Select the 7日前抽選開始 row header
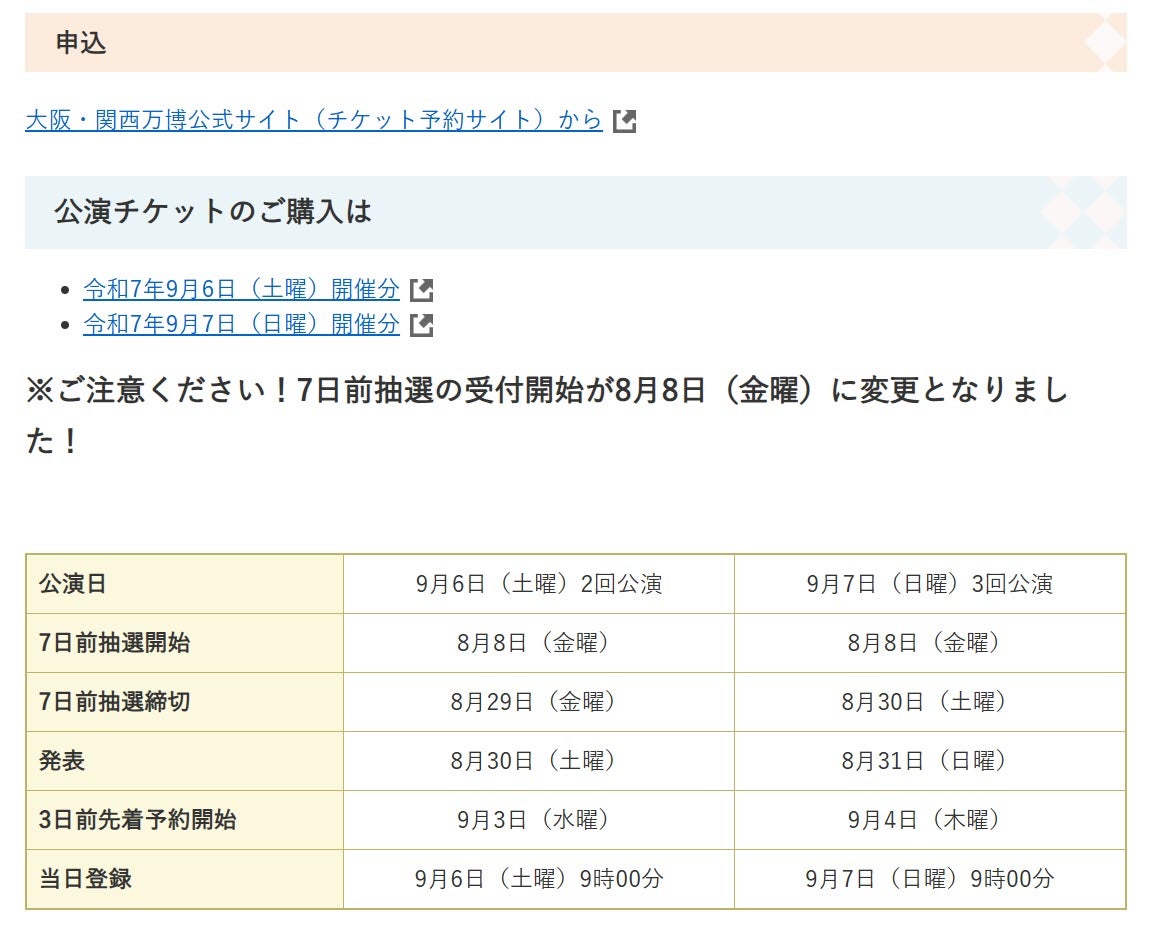This screenshot has height=925, width=1157. point(184,643)
